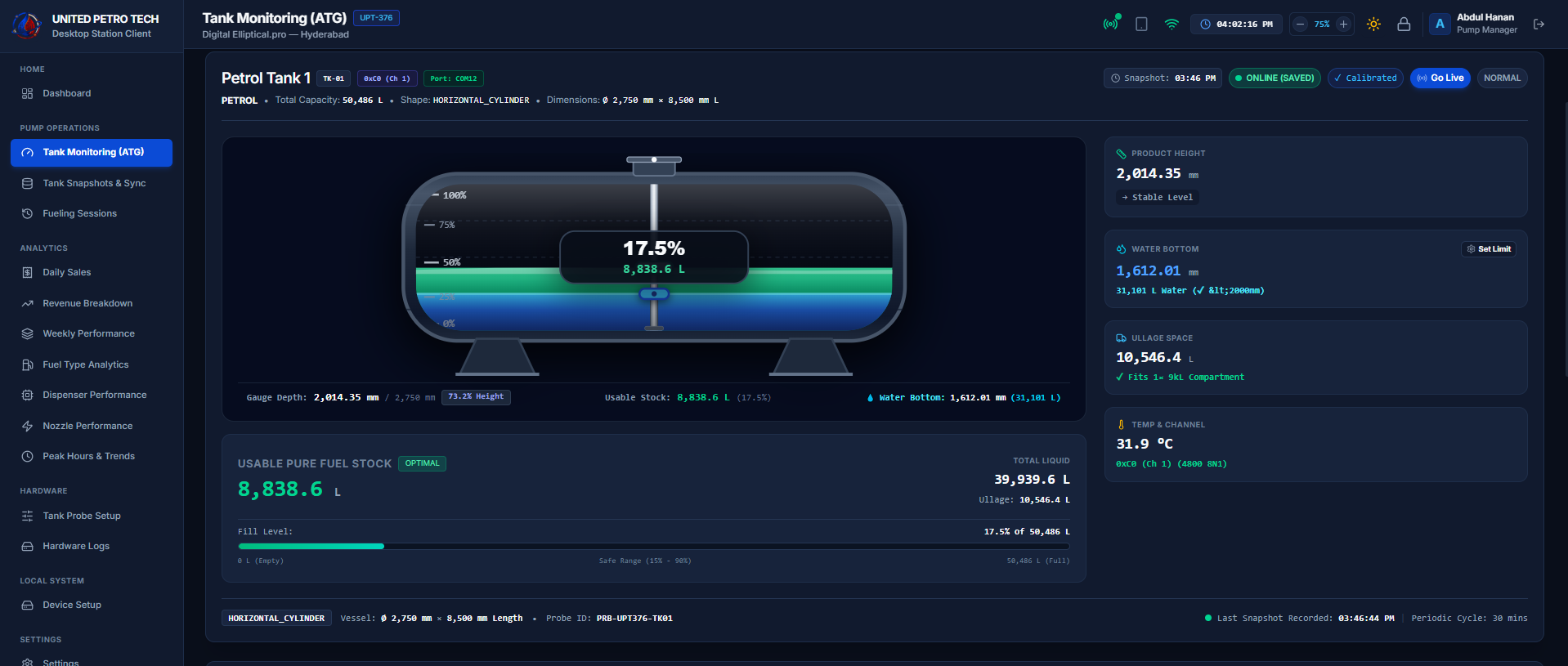The image size is (1568, 666).
Task: Toggle light theme with the sun icon
Action: pos(1373,25)
